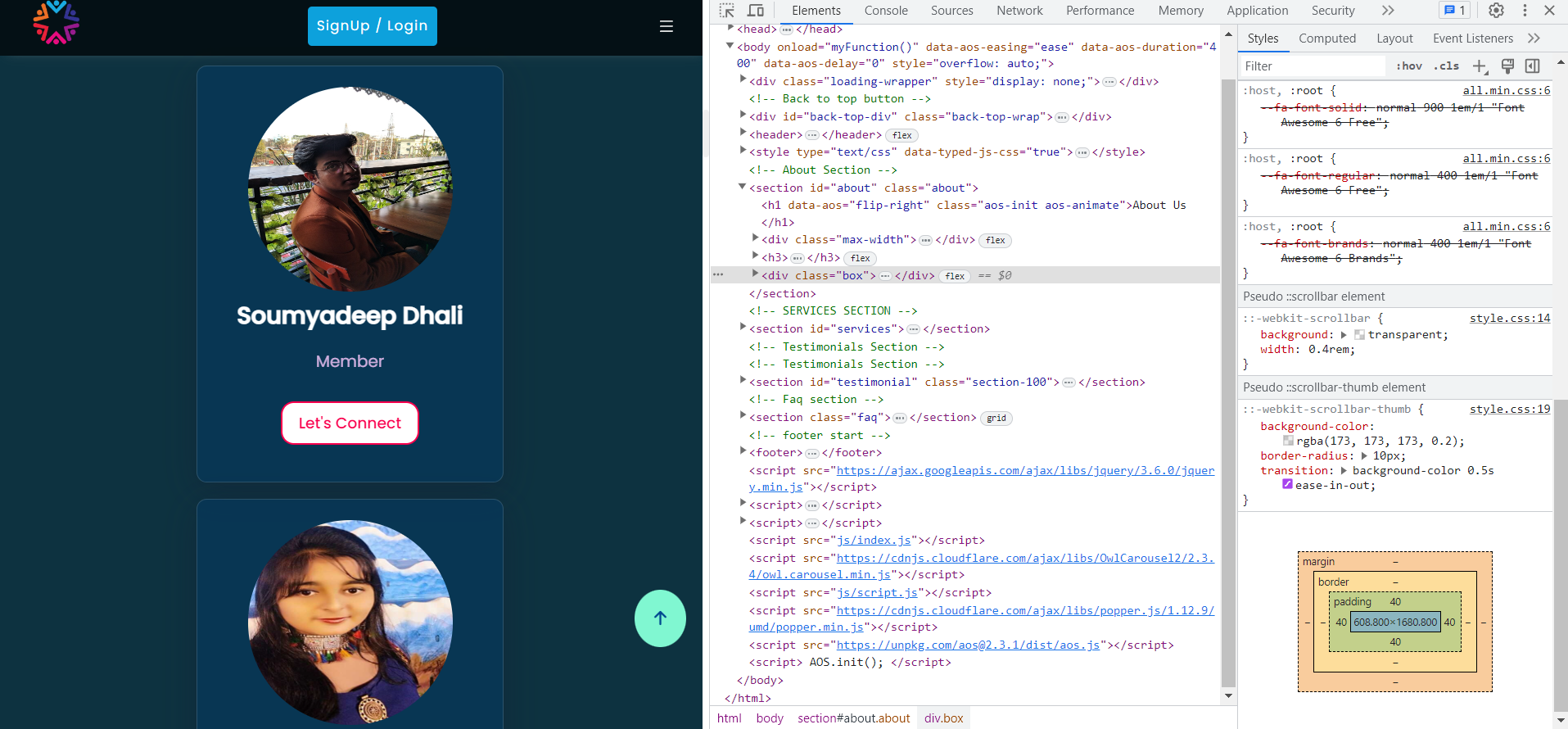Expand the header element node

click(x=743, y=133)
